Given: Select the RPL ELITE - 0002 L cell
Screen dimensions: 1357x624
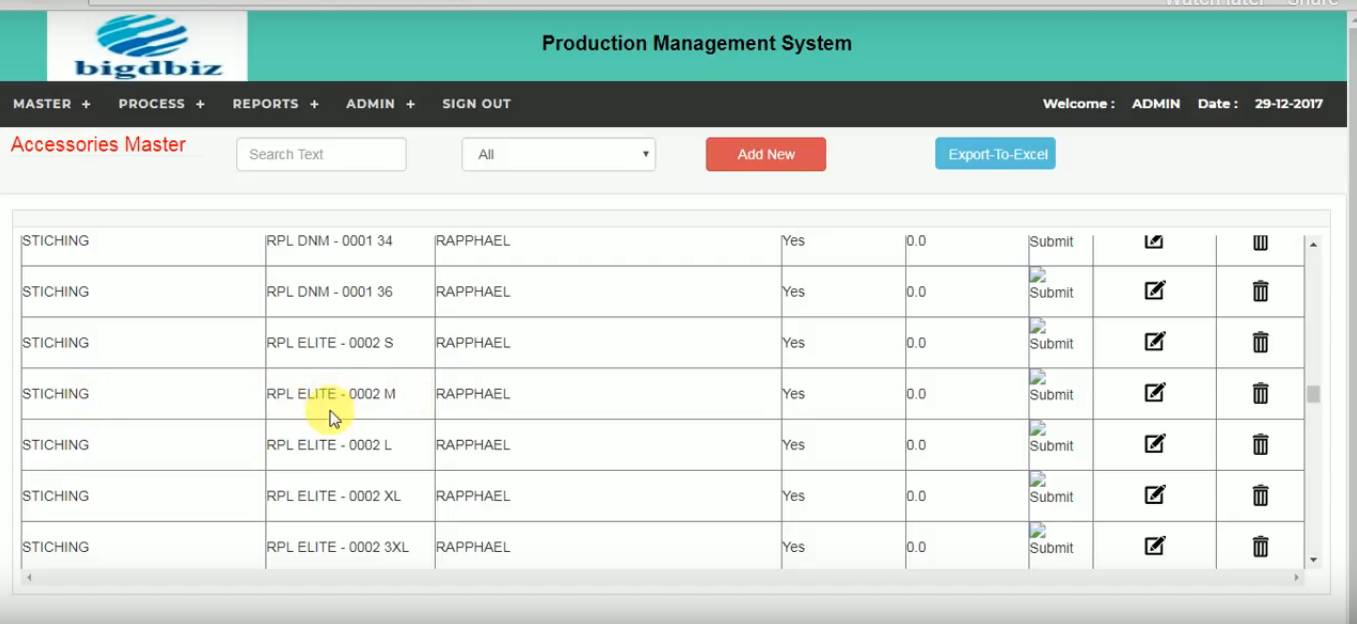Looking at the screenshot, I should pos(350,445).
